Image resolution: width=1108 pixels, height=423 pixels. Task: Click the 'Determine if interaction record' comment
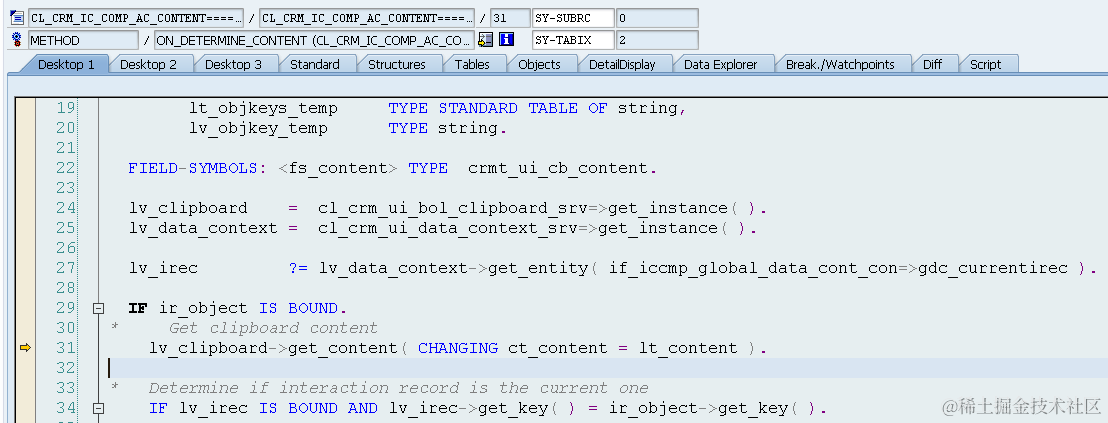tap(399, 388)
